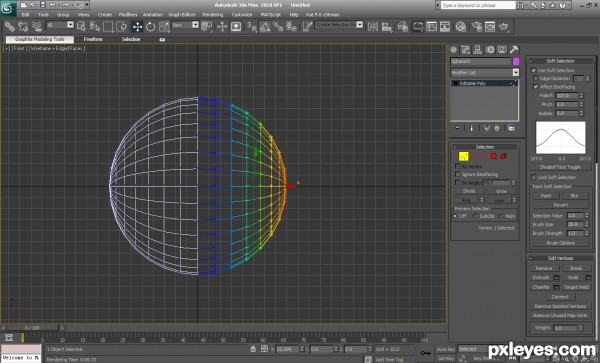Activate the Select Object tool
This screenshot has height=363, width=600.
tap(81, 26)
